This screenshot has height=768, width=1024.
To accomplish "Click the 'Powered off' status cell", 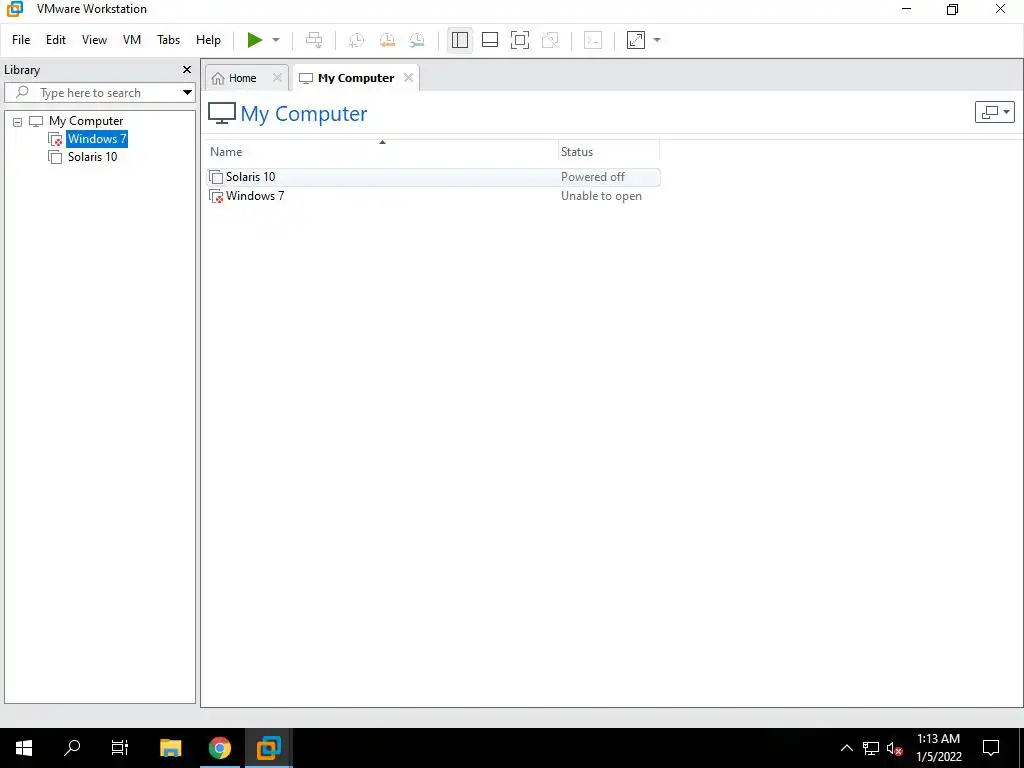I will pos(592,177).
